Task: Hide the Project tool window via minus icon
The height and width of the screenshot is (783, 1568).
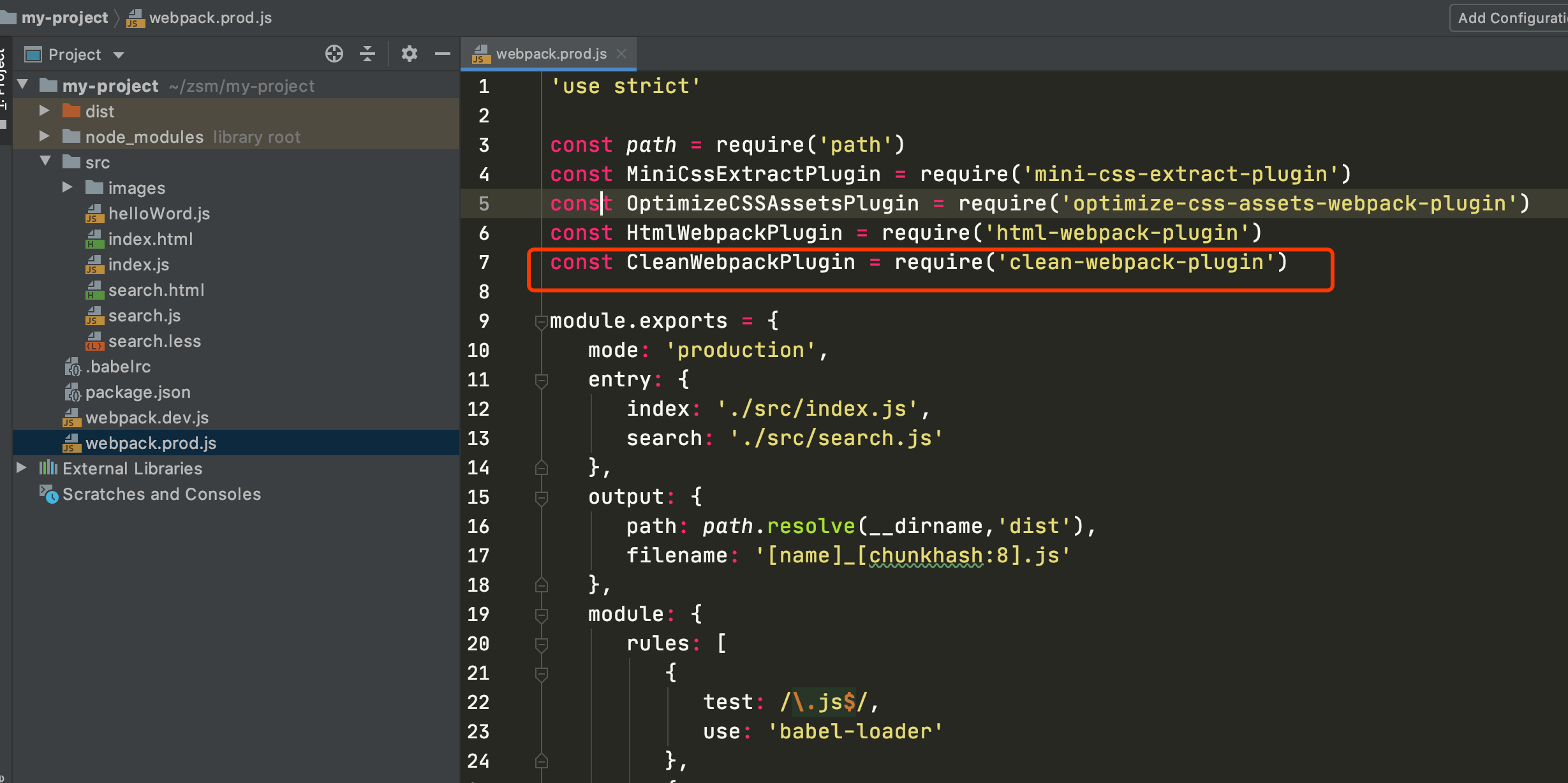Action: coord(443,54)
